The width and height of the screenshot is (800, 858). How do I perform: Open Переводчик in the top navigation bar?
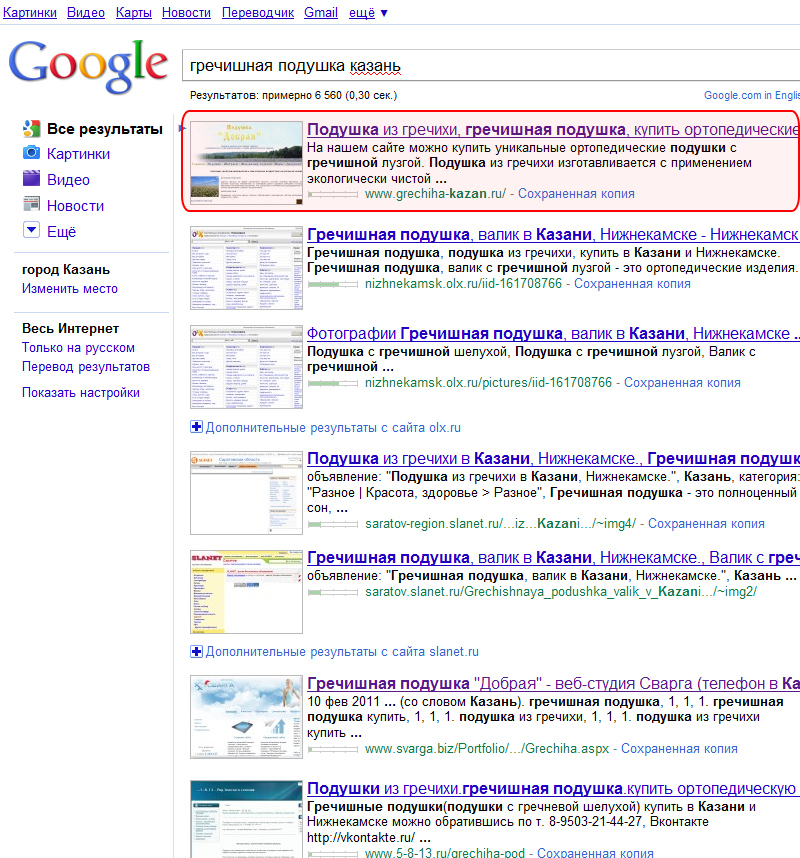[258, 12]
